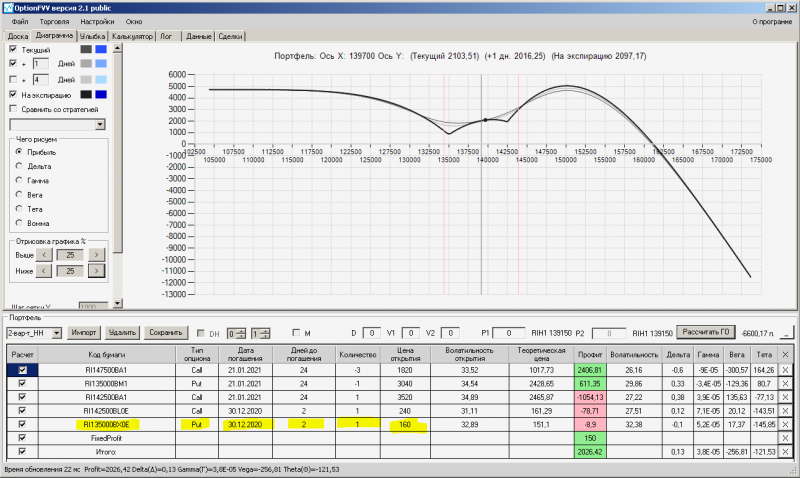Viewport: 800px width, 478px height.
Task: Click the +1 days number field
Action: [41, 64]
